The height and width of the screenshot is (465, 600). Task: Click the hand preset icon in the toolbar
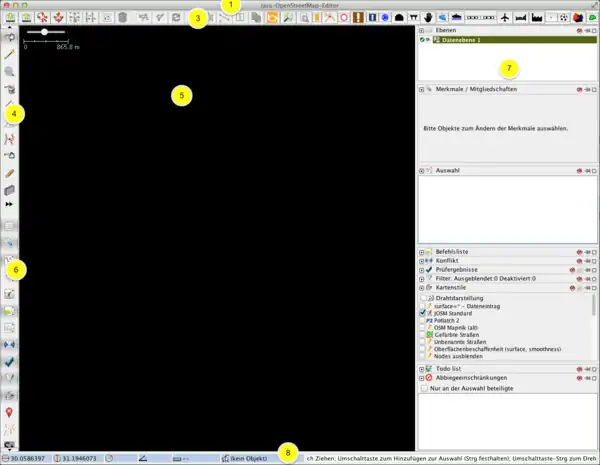click(428, 18)
